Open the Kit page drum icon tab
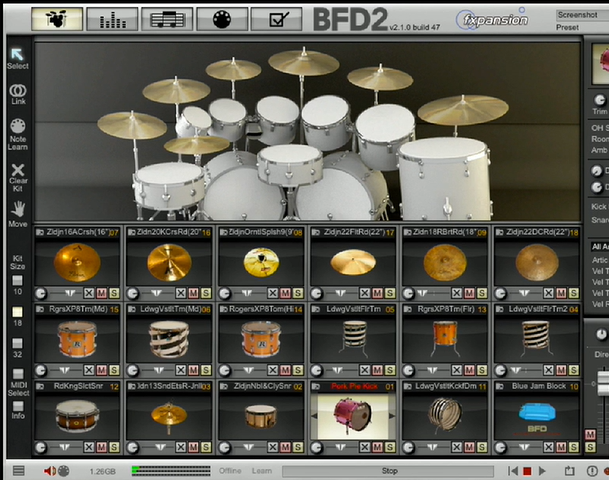The height and width of the screenshot is (480, 609). point(57,18)
